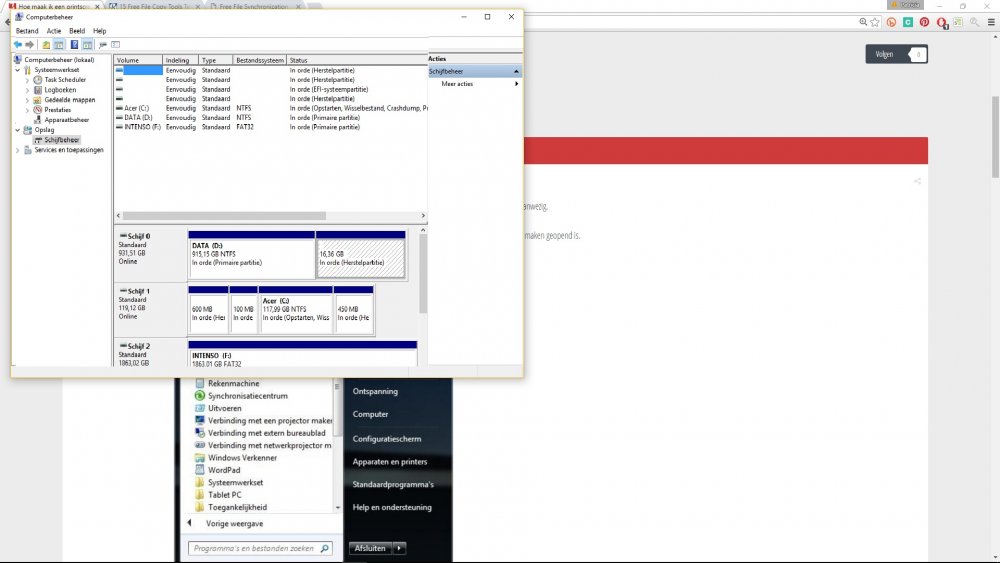Click the blue Help toolbar icon
1000x563 pixels.
coord(74,45)
